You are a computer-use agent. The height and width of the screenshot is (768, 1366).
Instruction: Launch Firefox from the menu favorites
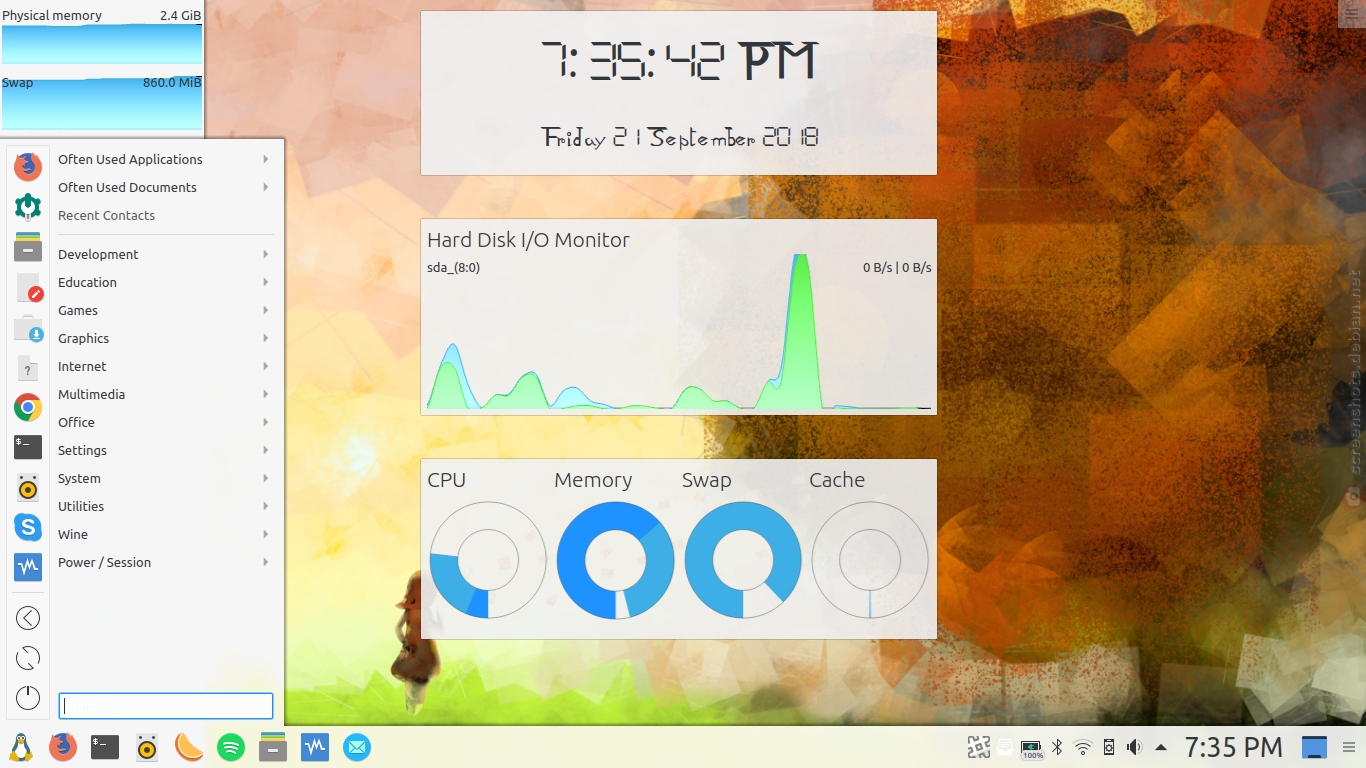[28, 166]
